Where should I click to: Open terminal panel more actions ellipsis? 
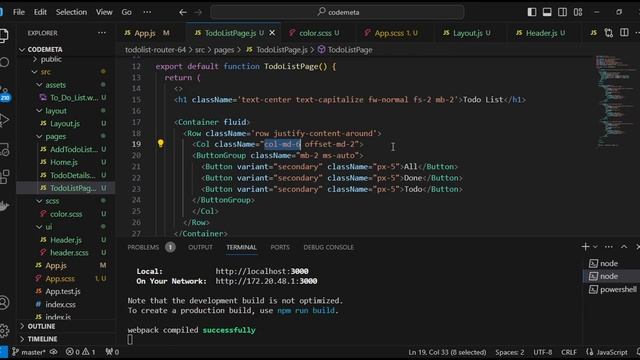(x=609, y=247)
